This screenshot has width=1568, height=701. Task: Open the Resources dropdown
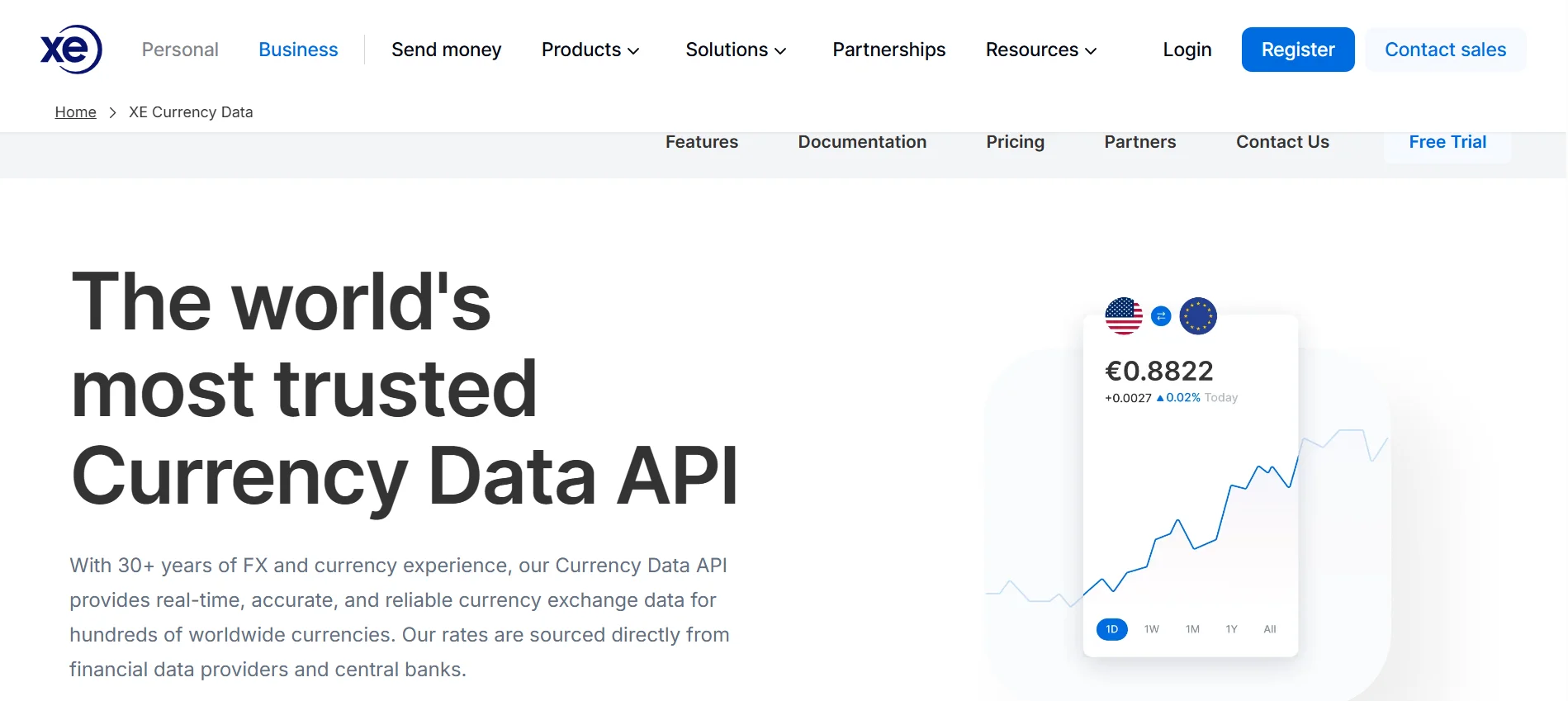click(x=1040, y=50)
